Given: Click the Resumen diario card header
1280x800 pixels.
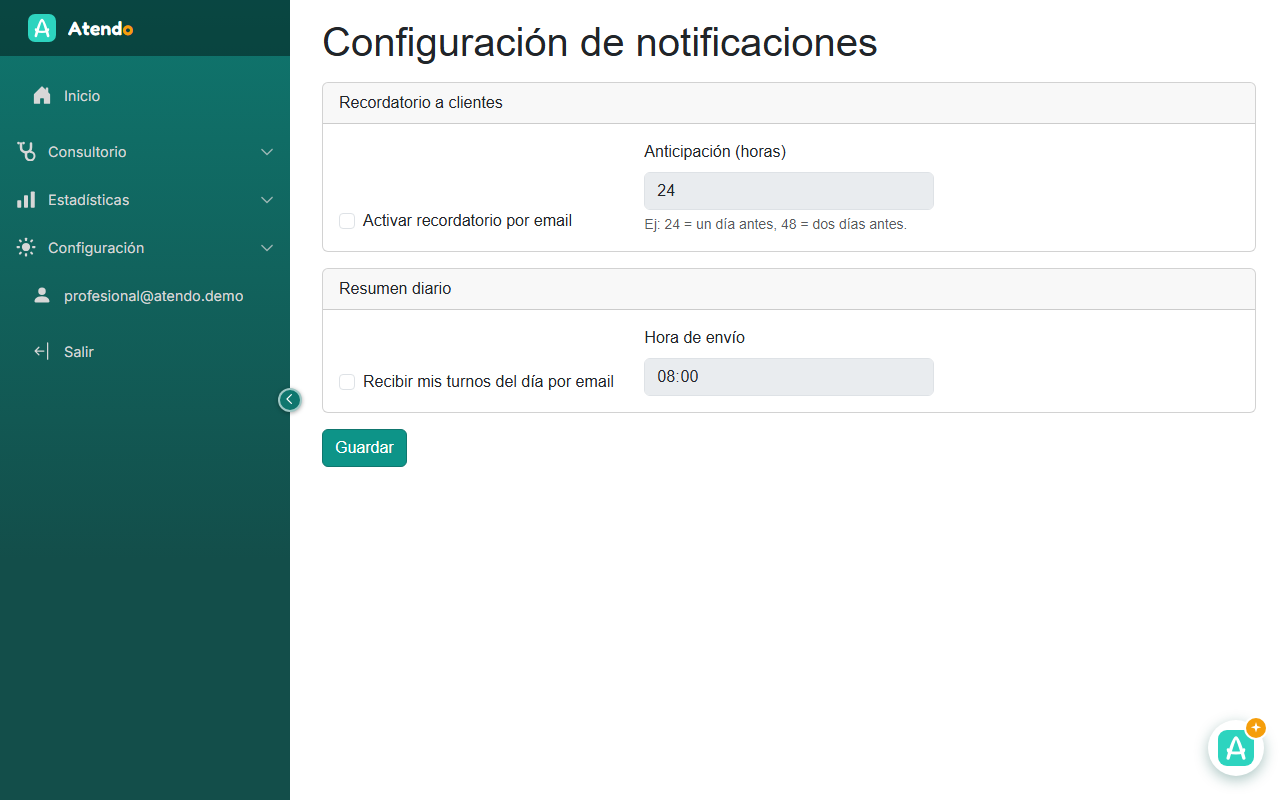Looking at the screenshot, I should tap(789, 289).
